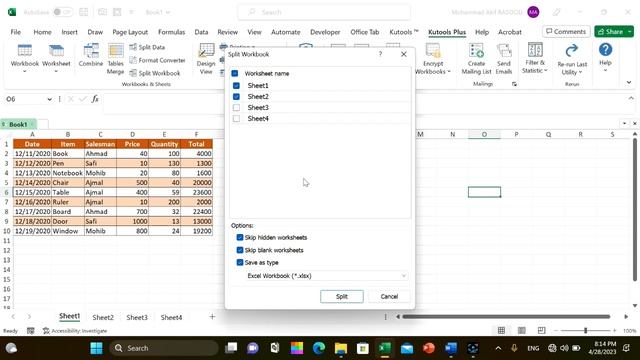Open PowerPoint from the taskbar
Viewport: 640px width, 360px height.
coord(429,348)
